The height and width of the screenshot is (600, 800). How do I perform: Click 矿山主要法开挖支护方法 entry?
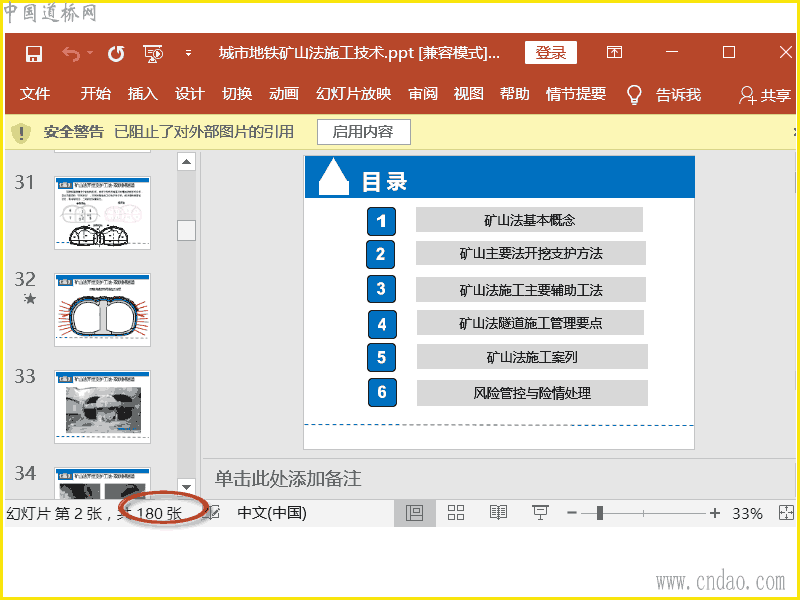[x=531, y=253]
